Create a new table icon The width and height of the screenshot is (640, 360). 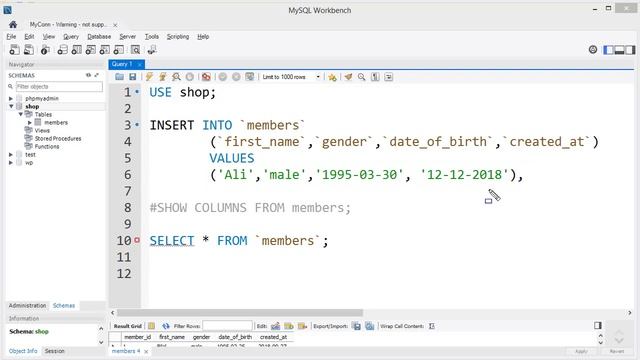pyautogui.click(x=77, y=50)
